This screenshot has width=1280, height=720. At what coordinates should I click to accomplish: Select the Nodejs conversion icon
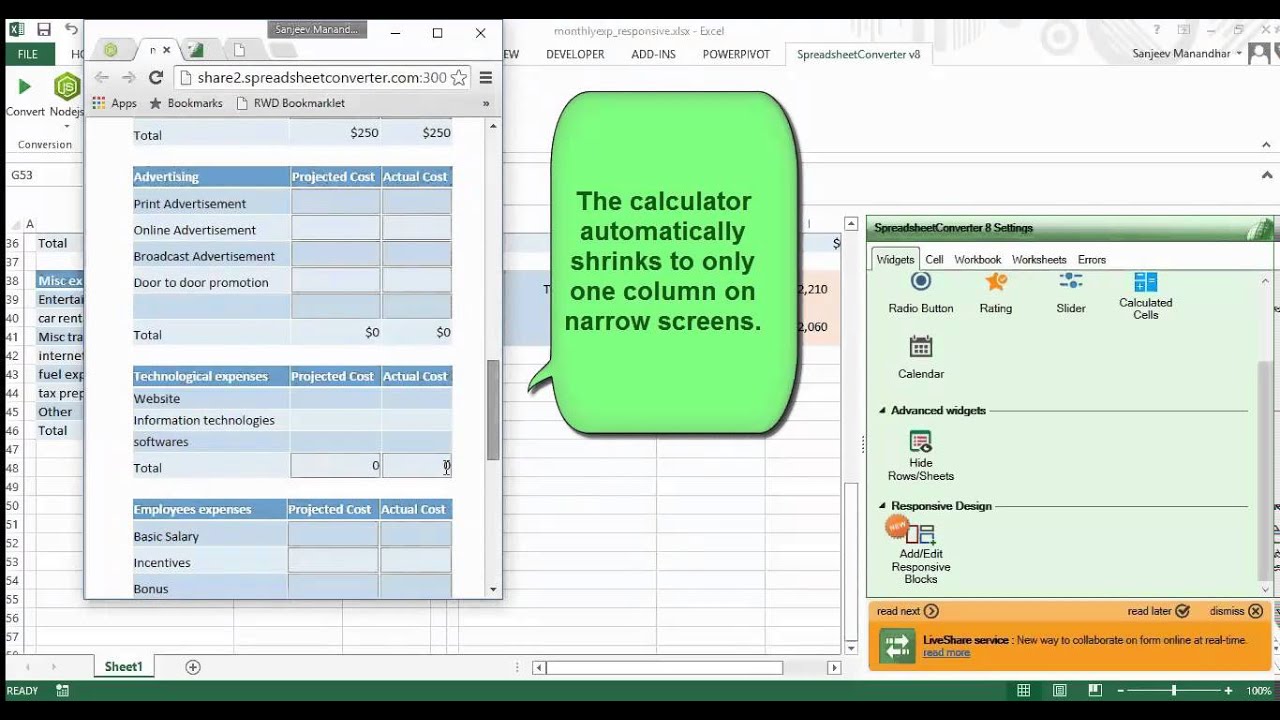click(67, 87)
